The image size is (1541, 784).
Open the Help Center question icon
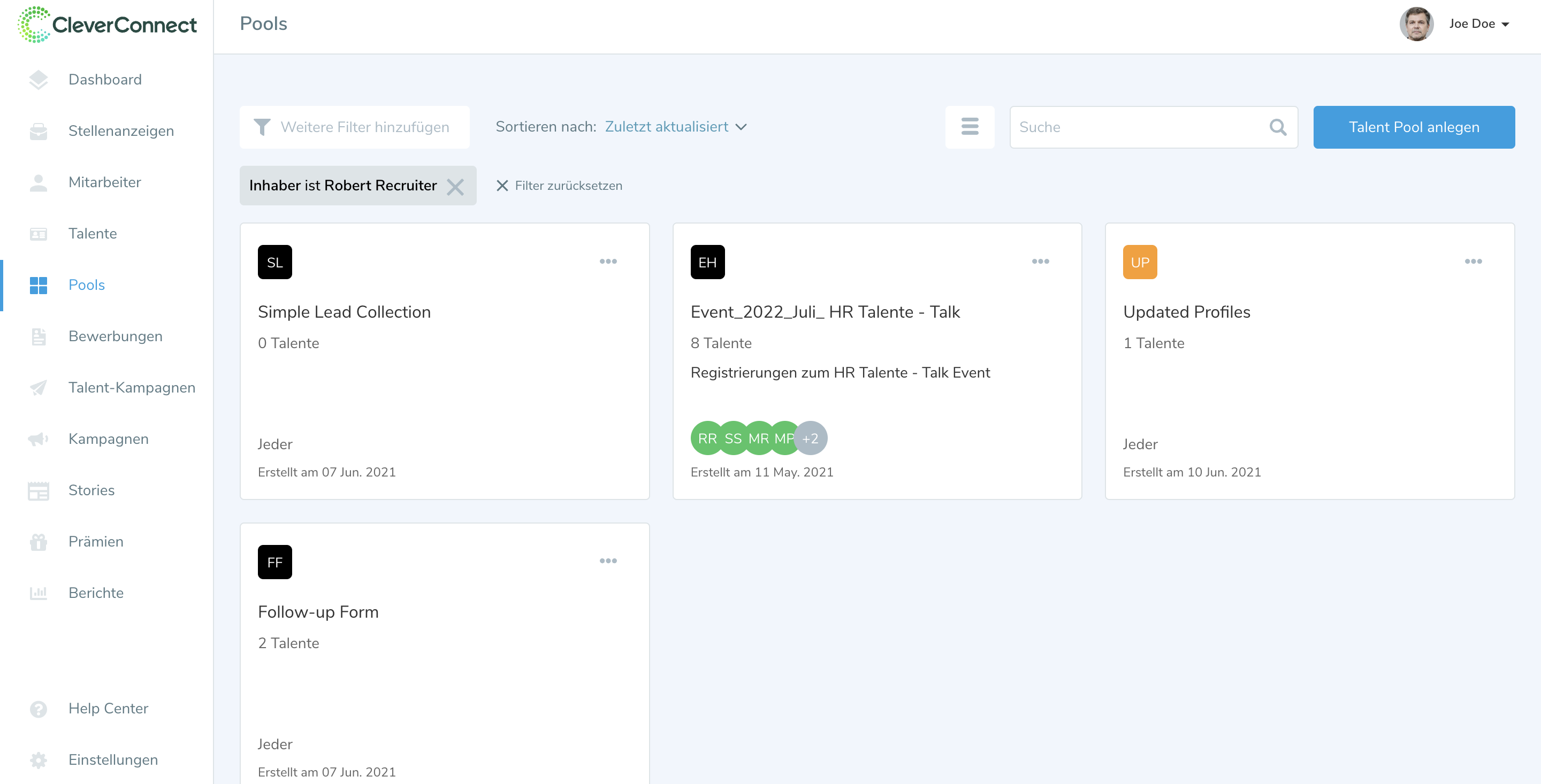39,709
